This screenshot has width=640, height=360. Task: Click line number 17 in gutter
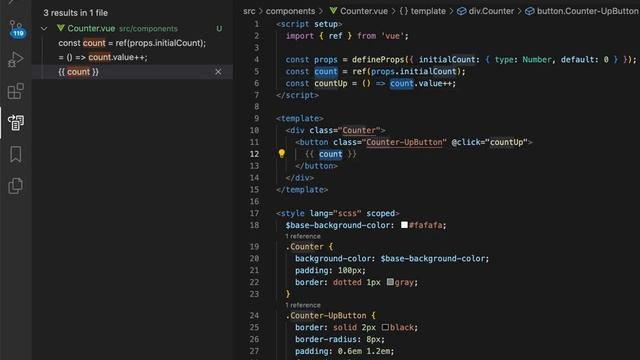(x=254, y=213)
